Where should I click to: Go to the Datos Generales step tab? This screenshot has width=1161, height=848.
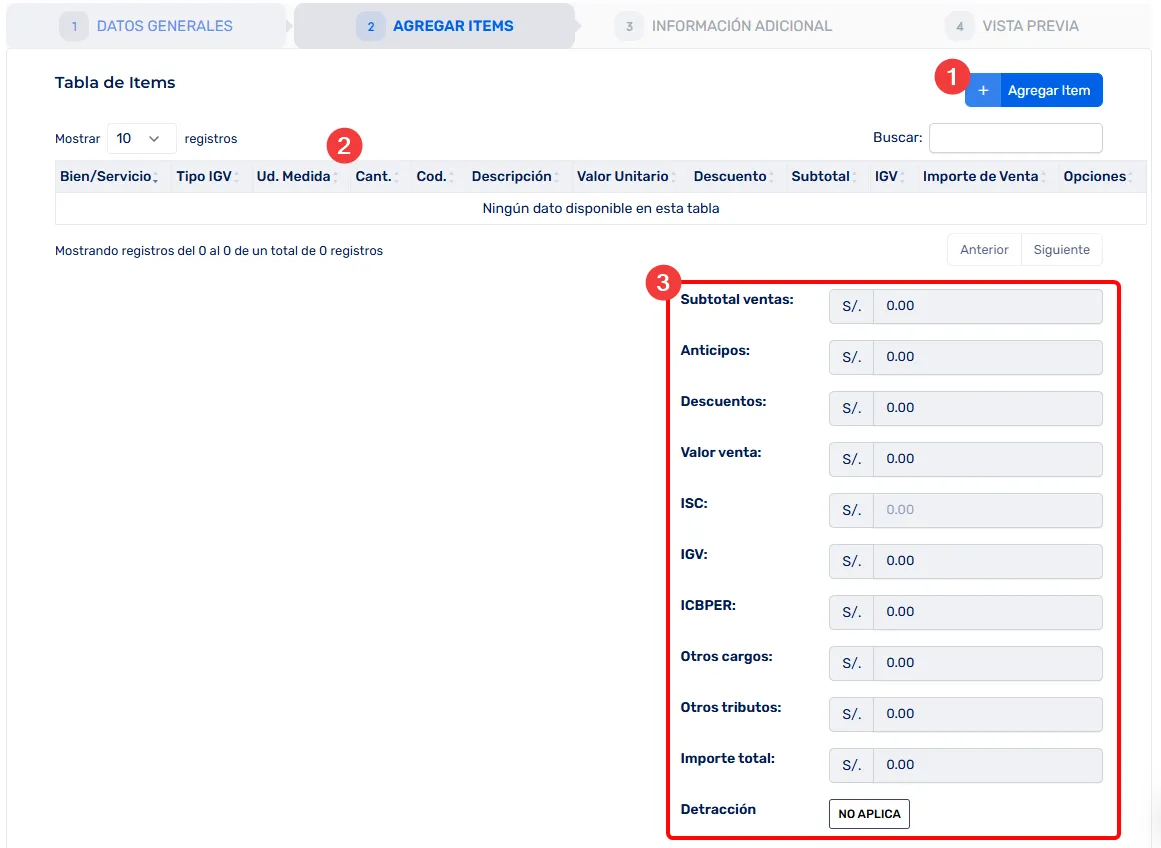tap(150, 26)
